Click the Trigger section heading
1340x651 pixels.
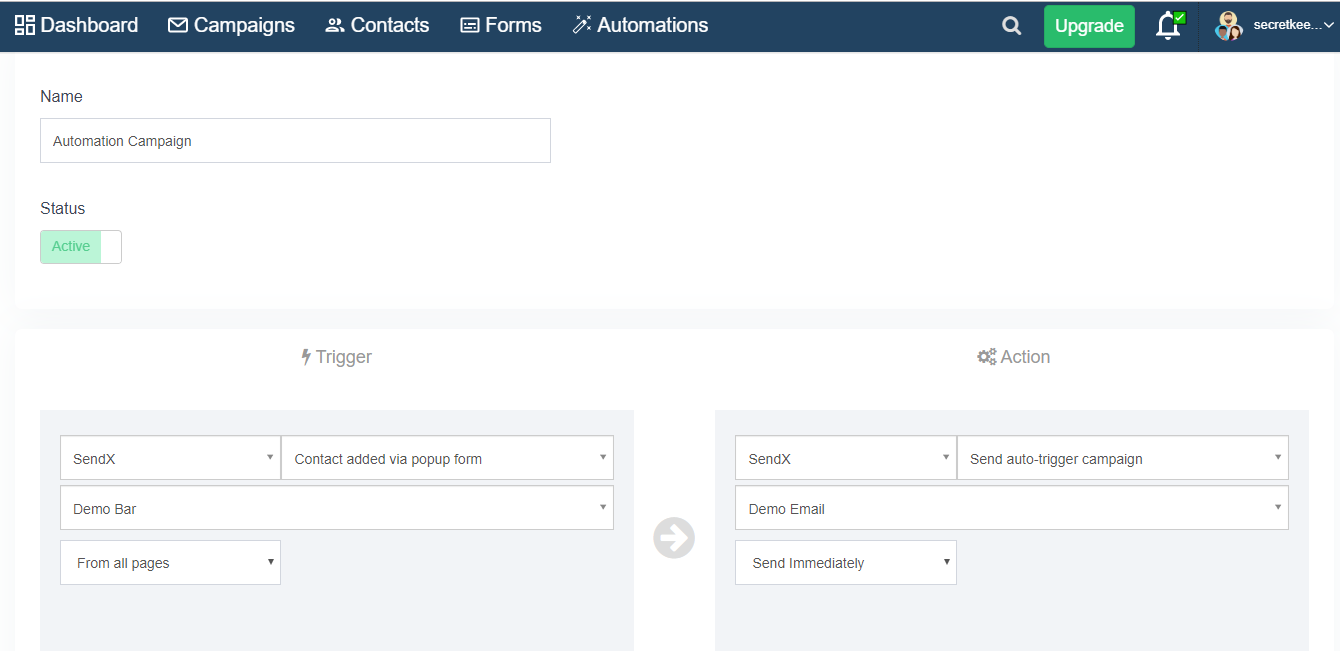336,357
